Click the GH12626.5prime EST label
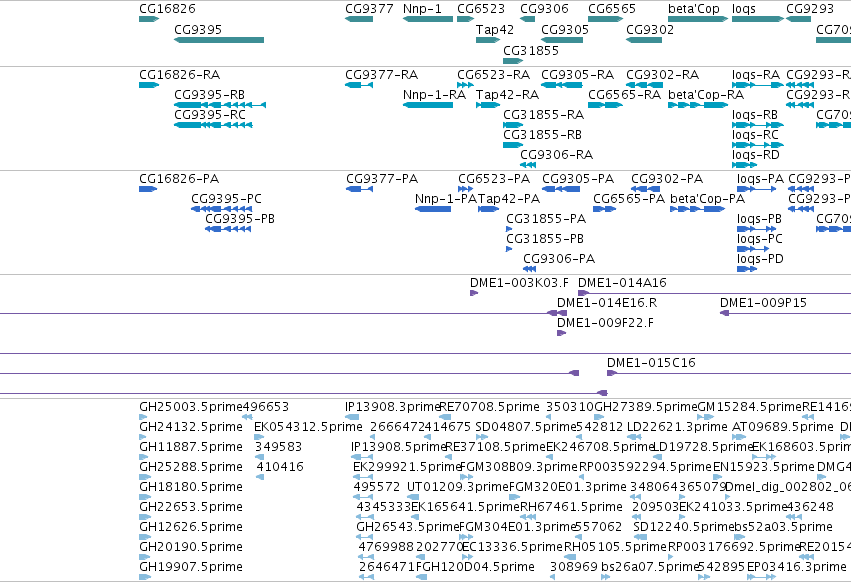The image size is (851, 582). coord(191,527)
